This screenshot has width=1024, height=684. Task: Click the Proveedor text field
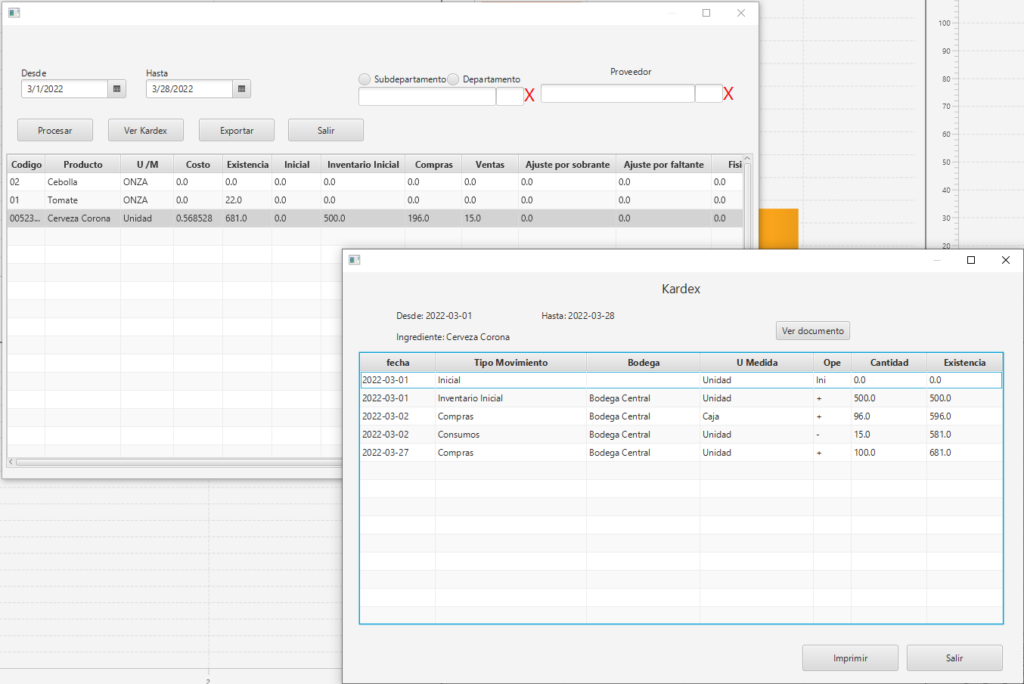click(617, 94)
